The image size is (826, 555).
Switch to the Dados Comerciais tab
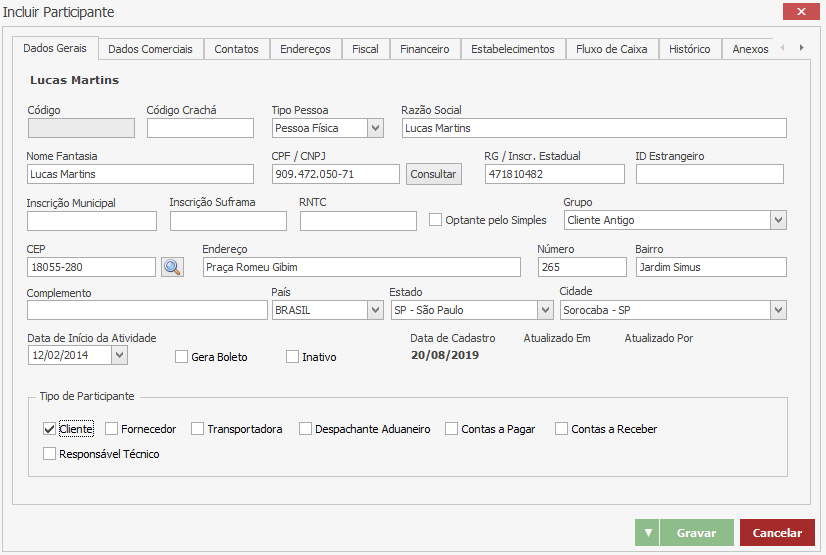[x=150, y=49]
